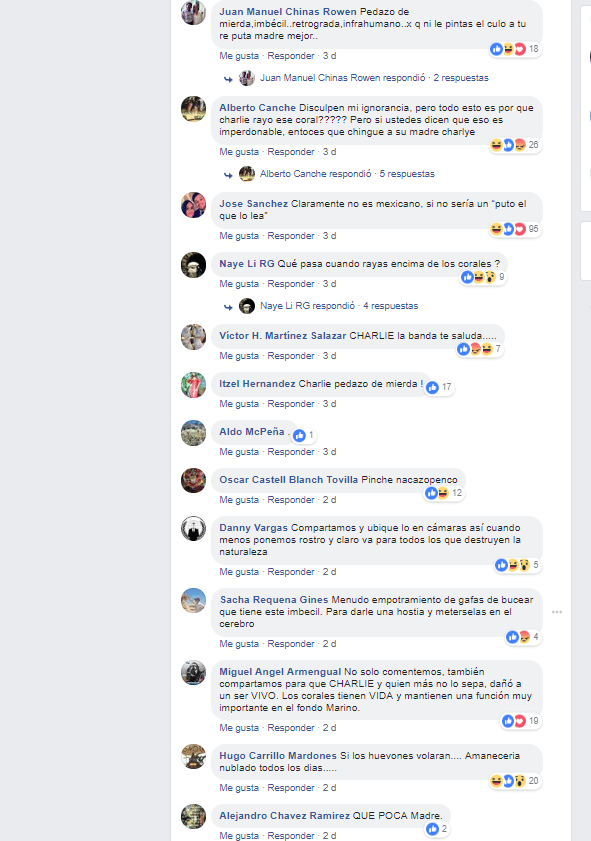The width and height of the screenshot is (591, 841).
Task: Expand 4 respuestas under Naye Li RG
Action: [x=390, y=306]
